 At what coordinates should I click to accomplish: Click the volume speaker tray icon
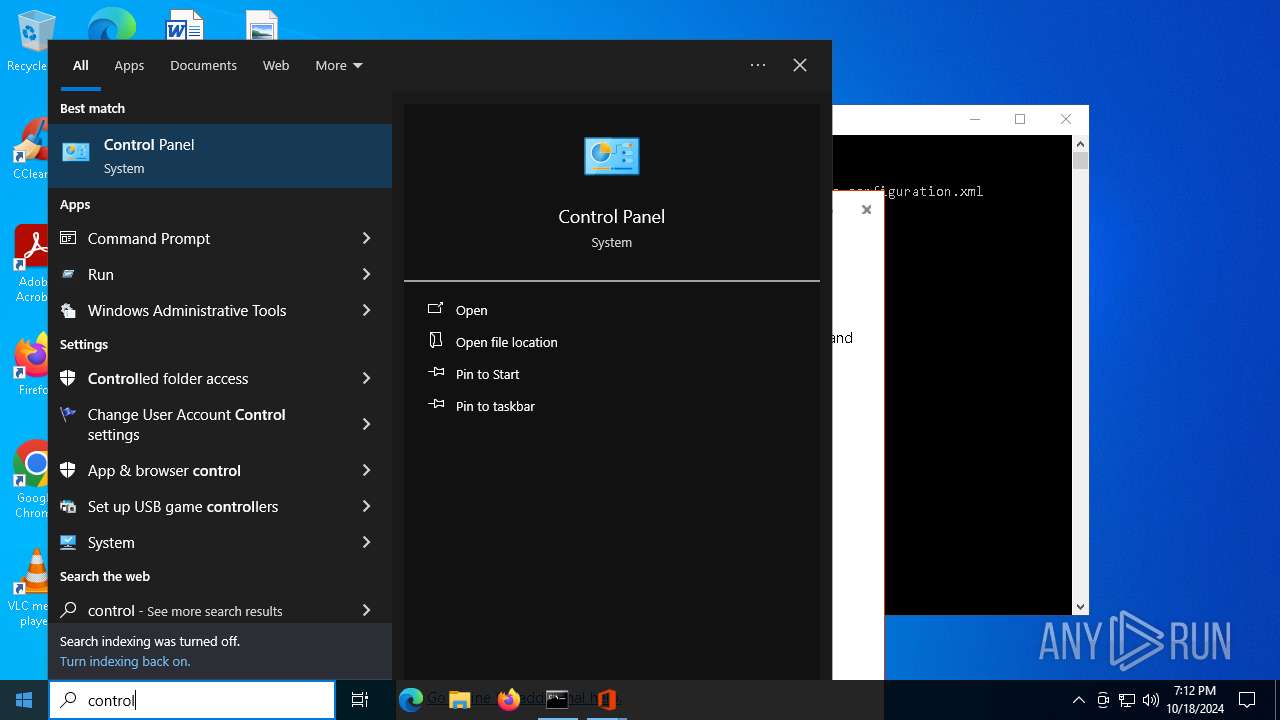(1151, 700)
